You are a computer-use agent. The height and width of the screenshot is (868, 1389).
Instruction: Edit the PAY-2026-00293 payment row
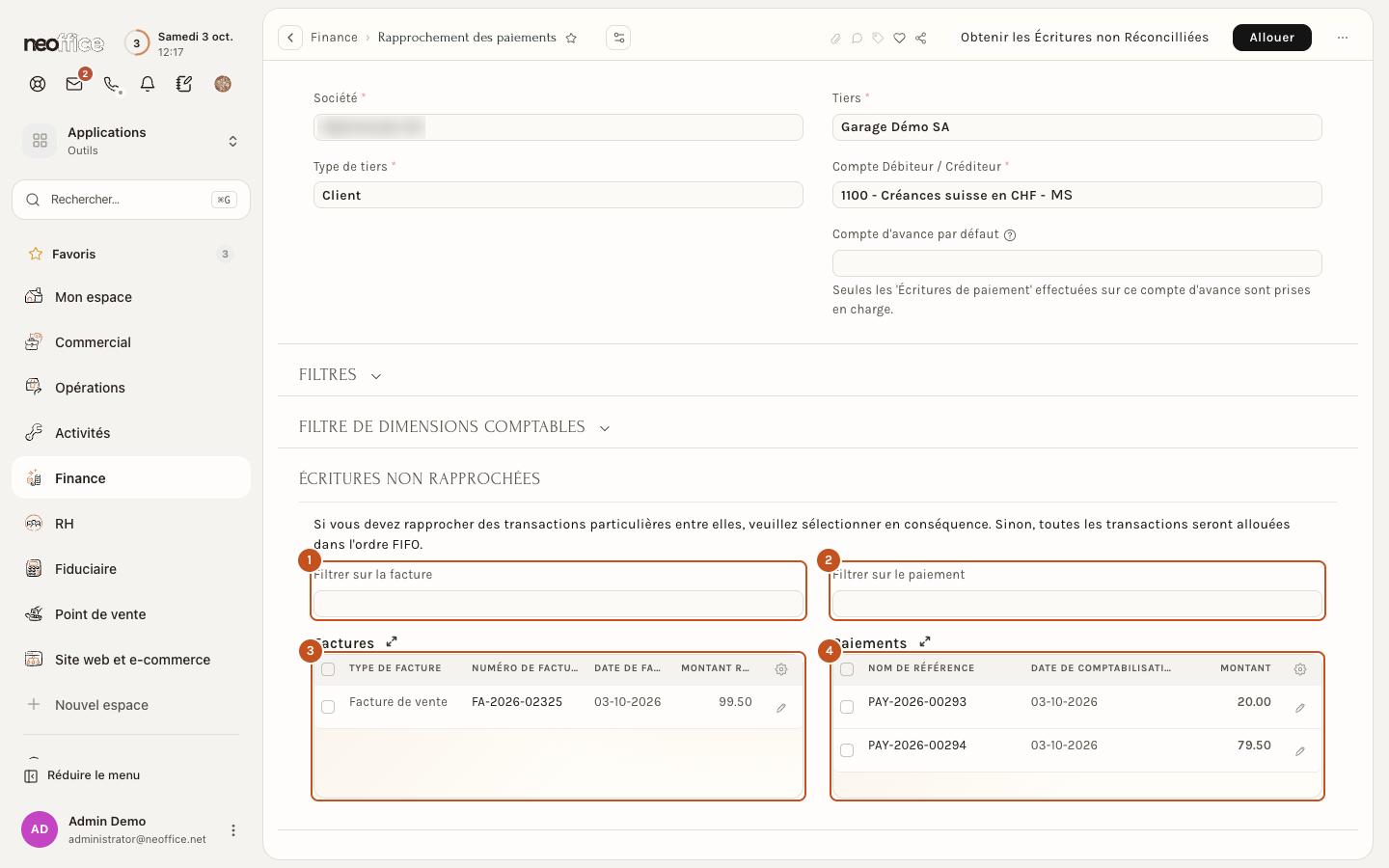1300,708
